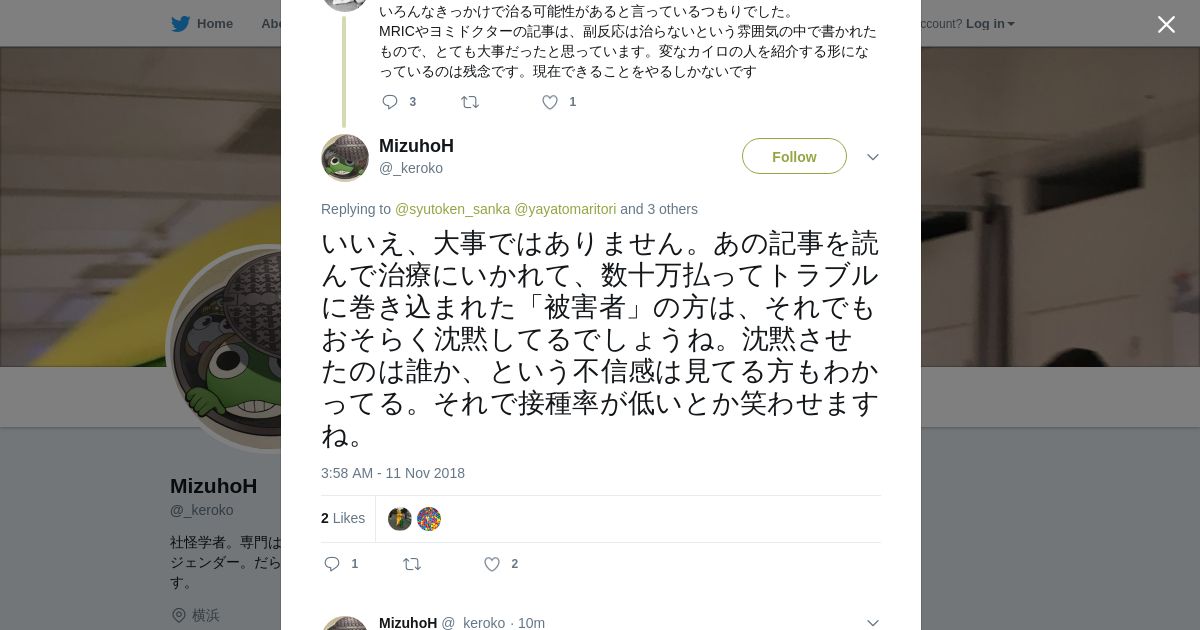
Task: Retweet the main MizuhoH tweet
Action: 412,564
